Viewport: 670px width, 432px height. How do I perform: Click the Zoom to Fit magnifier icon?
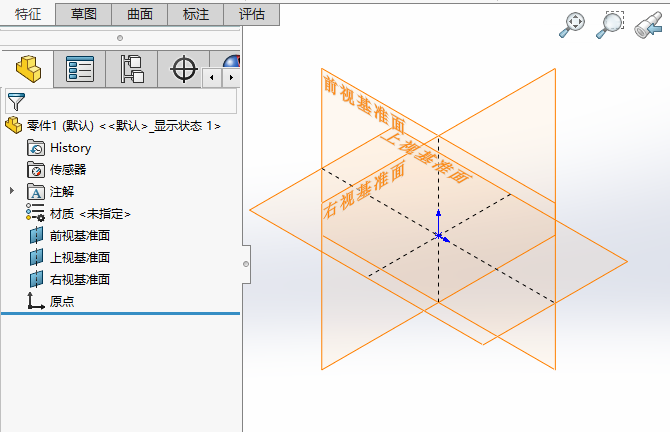[x=573, y=25]
